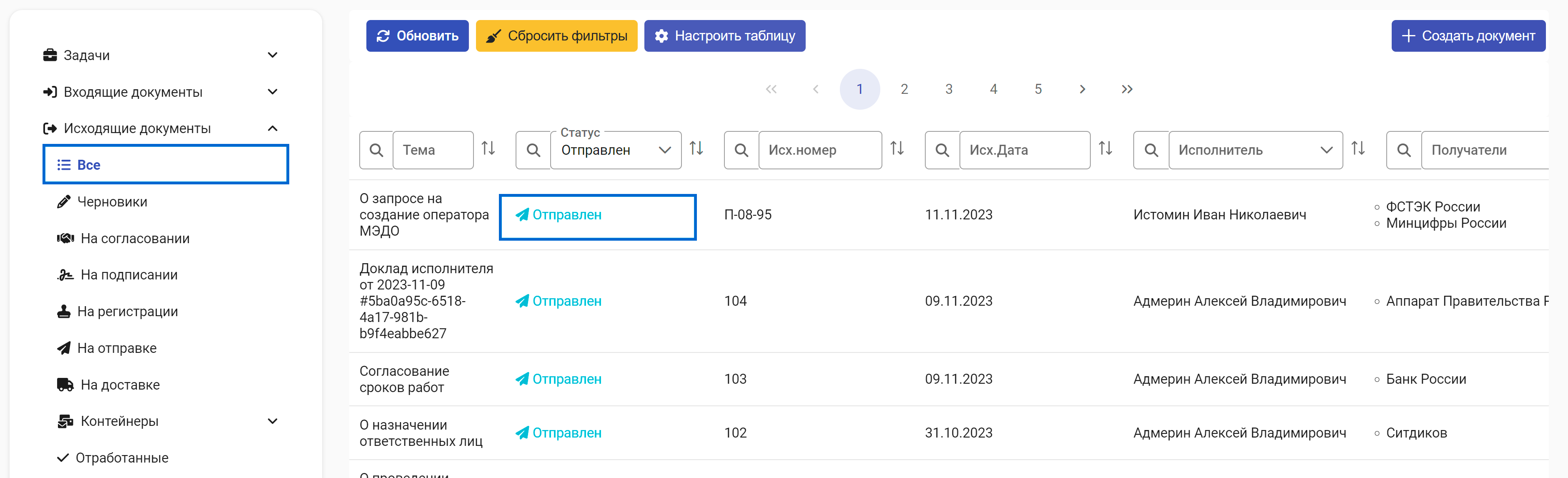Click the paper plane icon beside На отправке
1568x478 pixels.
(x=64, y=348)
